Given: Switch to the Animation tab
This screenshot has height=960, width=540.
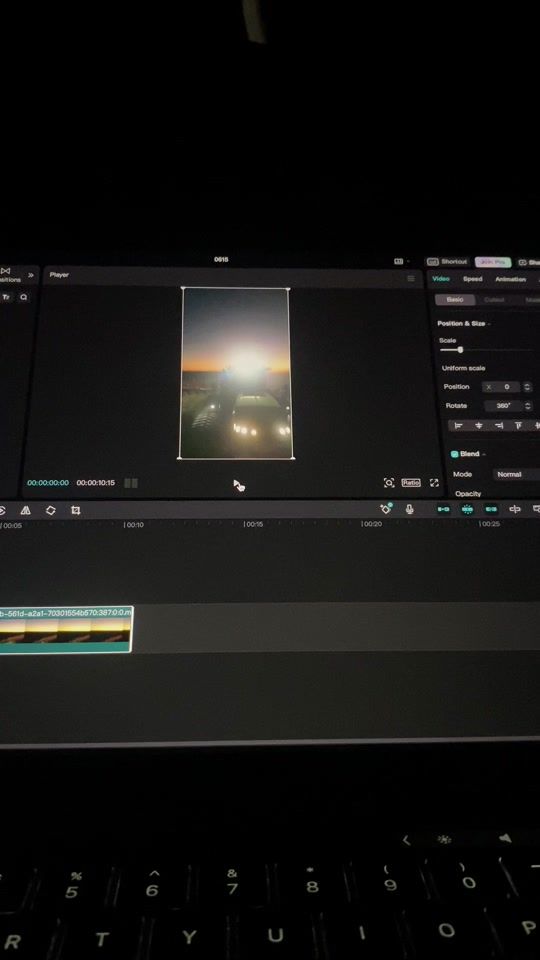Looking at the screenshot, I should click(x=511, y=279).
